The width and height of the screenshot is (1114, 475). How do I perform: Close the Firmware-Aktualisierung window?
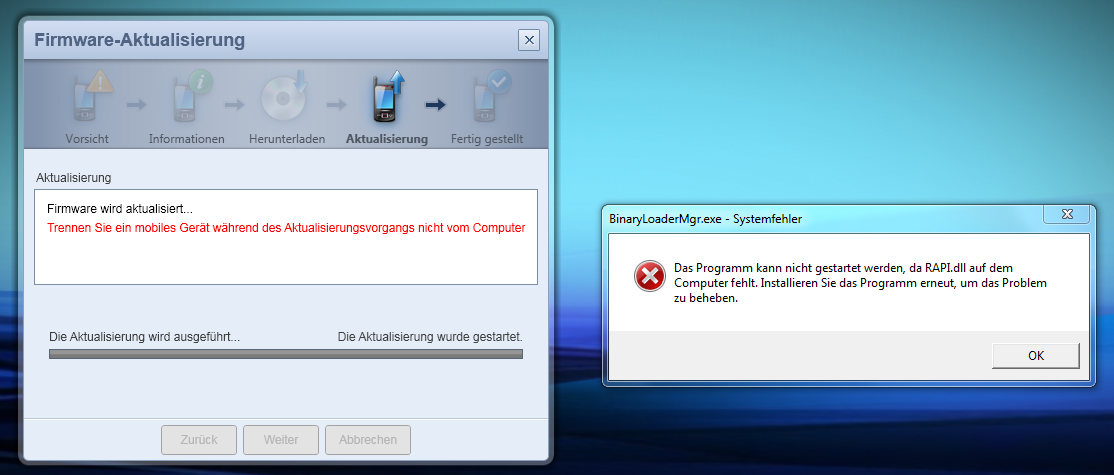[529, 40]
